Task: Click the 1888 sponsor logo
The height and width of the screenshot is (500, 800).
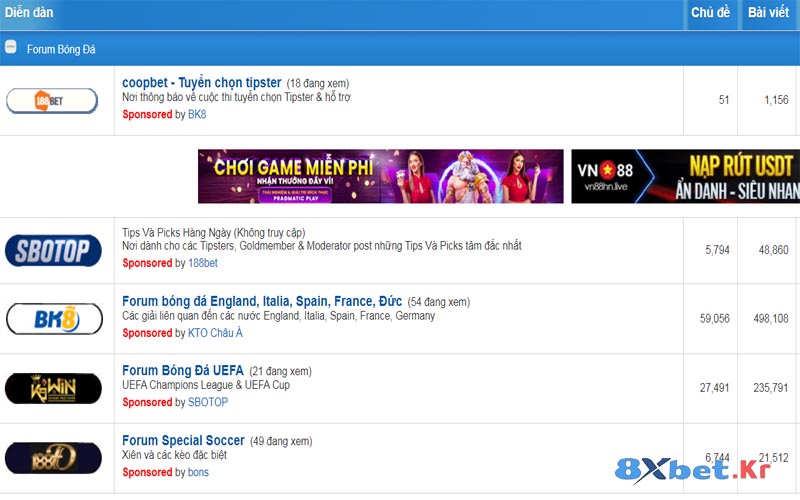Action: [x=53, y=457]
